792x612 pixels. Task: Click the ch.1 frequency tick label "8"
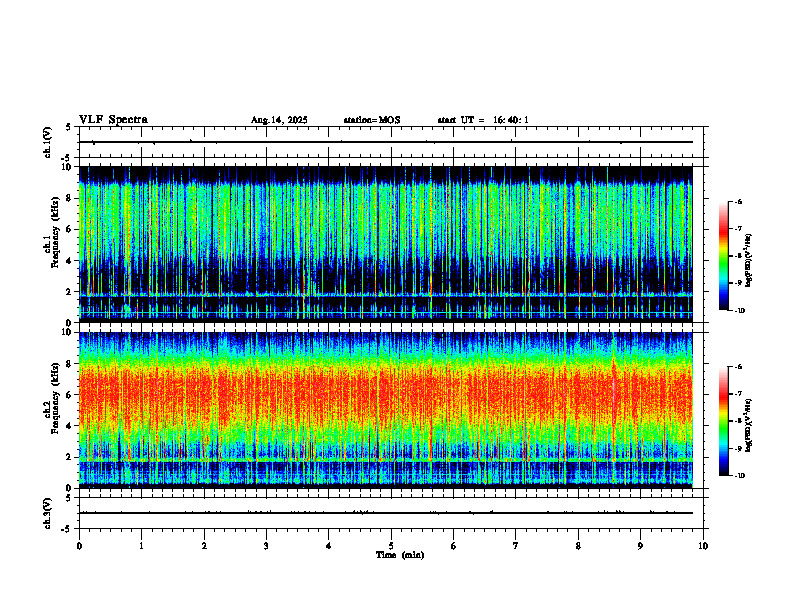70,198
